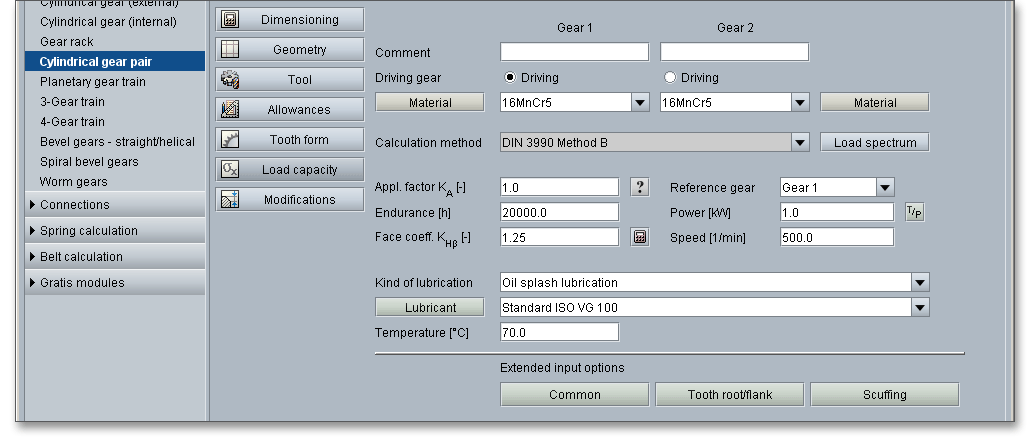Image resolution: width=1030 pixels, height=437 pixels.
Task: Expand the Reference gear dropdown
Action: coord(884,188)
